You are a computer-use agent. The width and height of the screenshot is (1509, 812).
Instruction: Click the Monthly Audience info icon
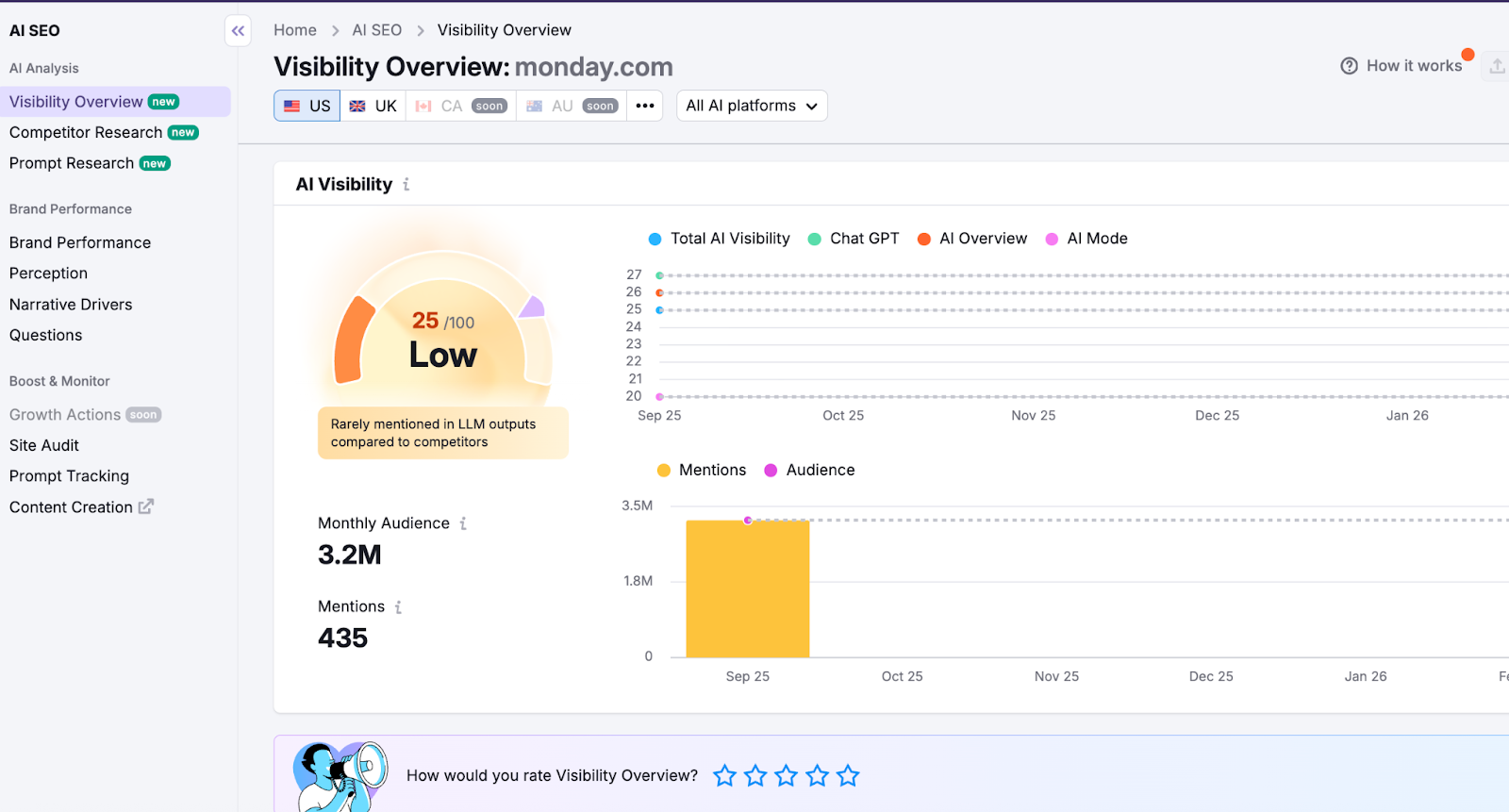[463, 523]
